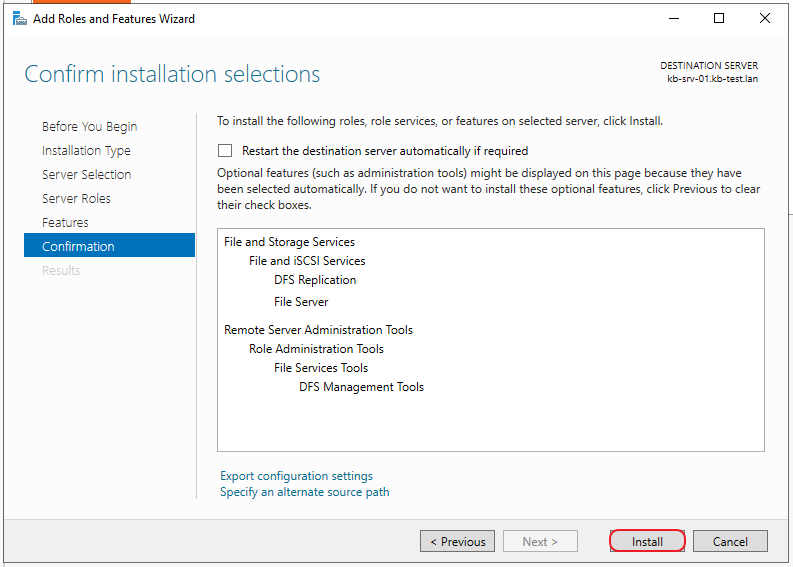The width and height of the screenshot is (793, 567).
Task: Switch to the Server Roles page
Action: (76, 198)
